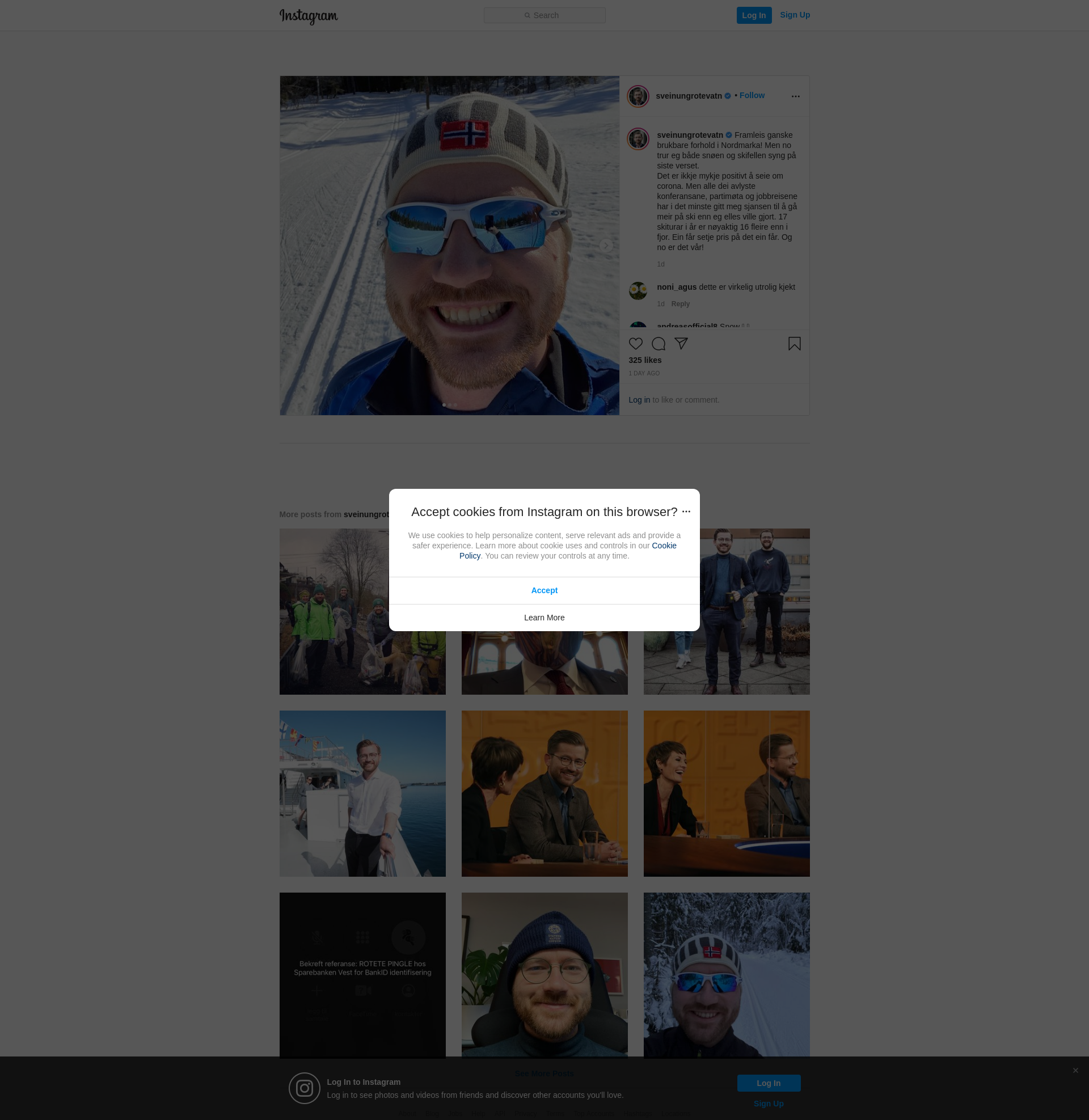Open the noni_agus username link
Image resolution: width=1089 pixels, height=1120 pixels.
676,287
